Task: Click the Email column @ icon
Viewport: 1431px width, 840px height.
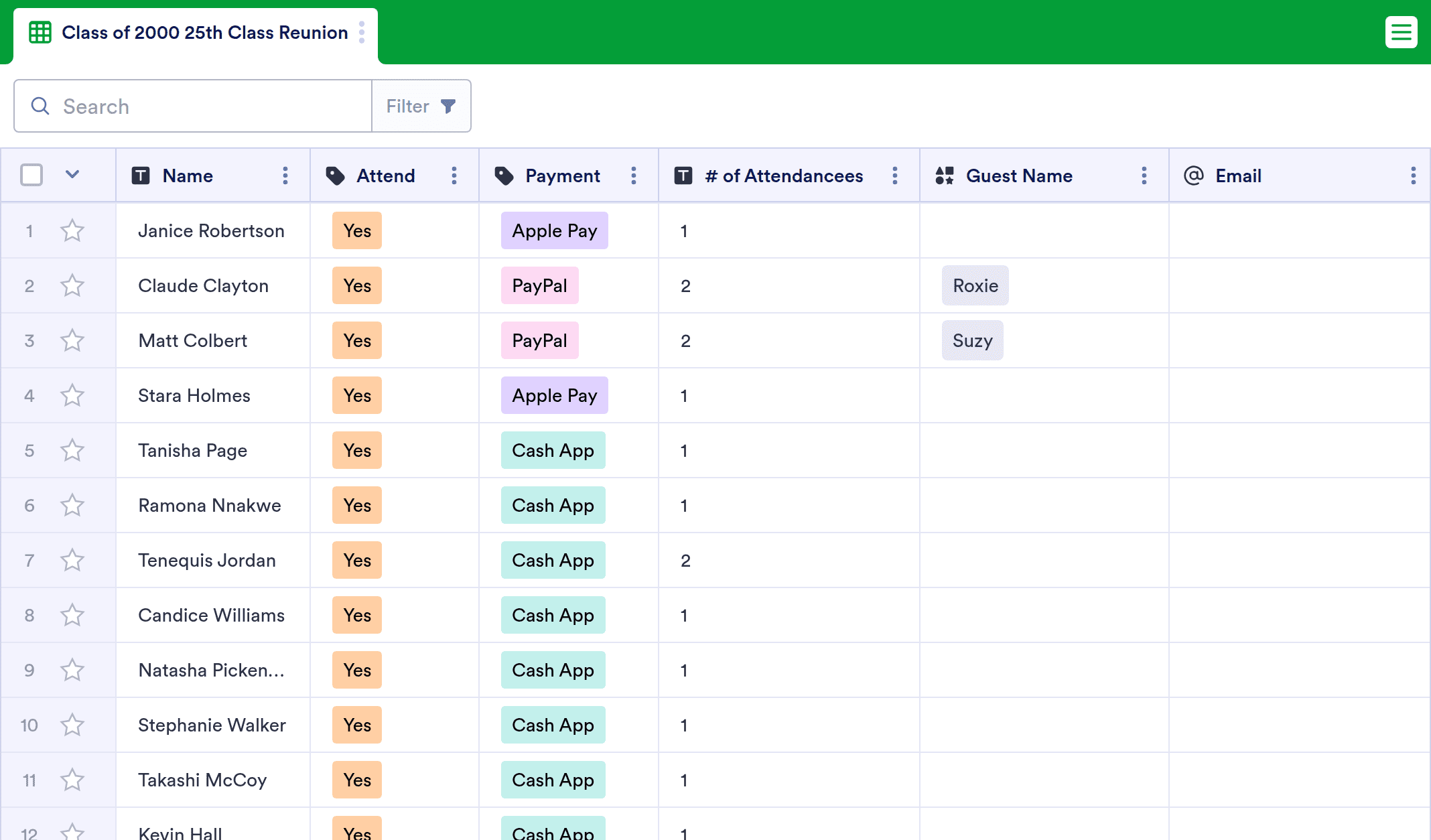Action: point(1194,176)
